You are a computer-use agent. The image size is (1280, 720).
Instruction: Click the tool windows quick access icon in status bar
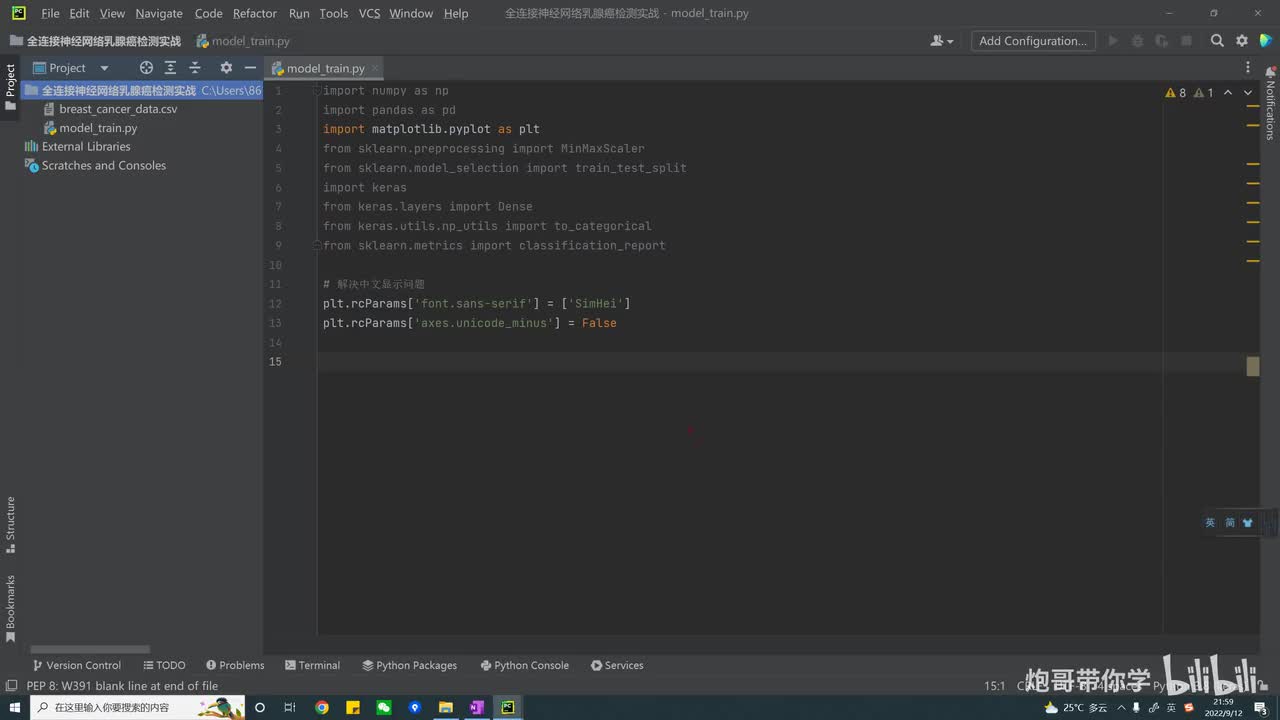[11, 686]
